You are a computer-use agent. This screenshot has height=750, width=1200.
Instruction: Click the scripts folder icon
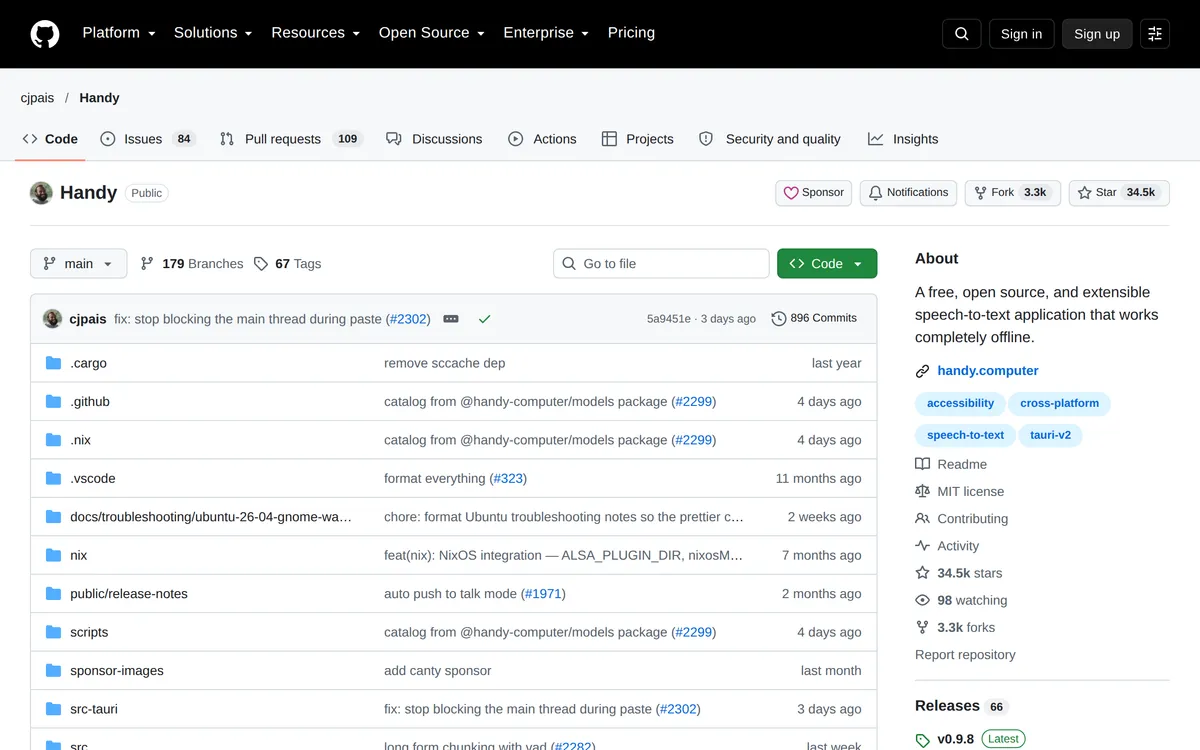click(x=54, y=632)
